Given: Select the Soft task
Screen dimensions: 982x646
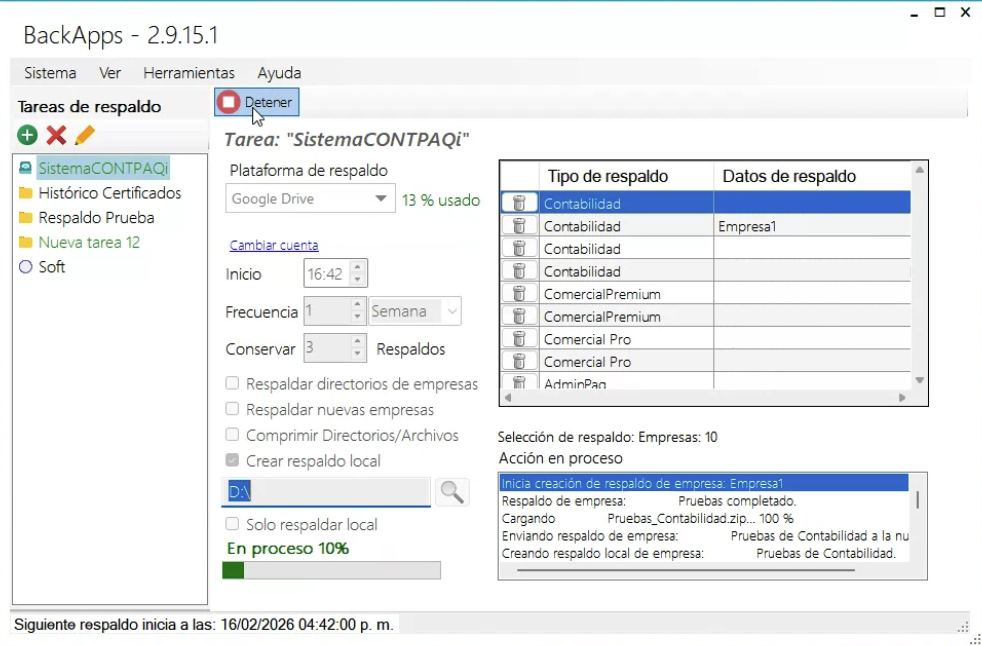Looking at the screenshot, I should coord(52,267).
